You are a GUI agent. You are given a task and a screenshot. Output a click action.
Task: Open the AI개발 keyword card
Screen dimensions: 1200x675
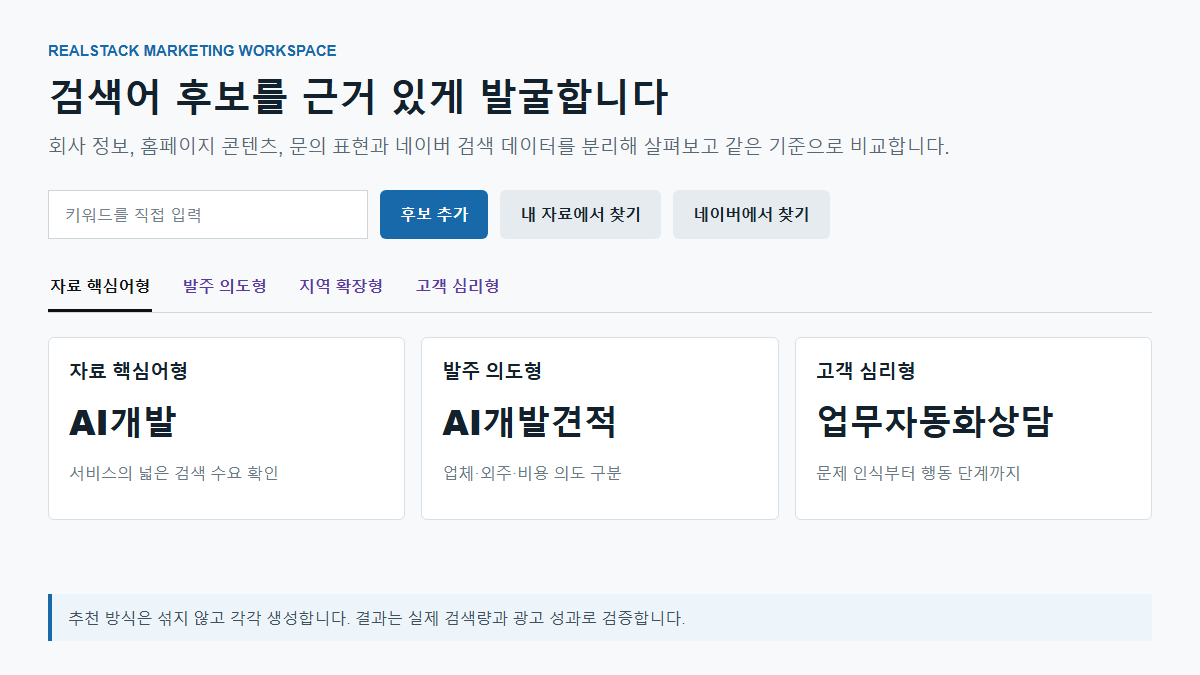coord(226,428)
